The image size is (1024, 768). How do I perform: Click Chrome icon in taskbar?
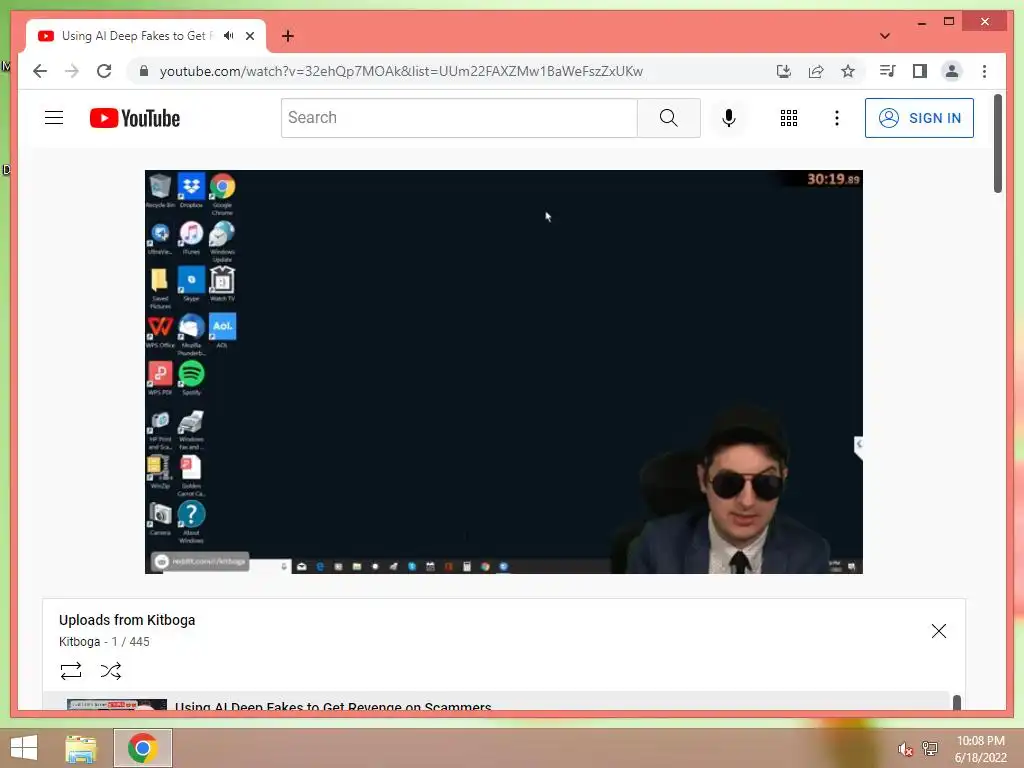[142, 748]
